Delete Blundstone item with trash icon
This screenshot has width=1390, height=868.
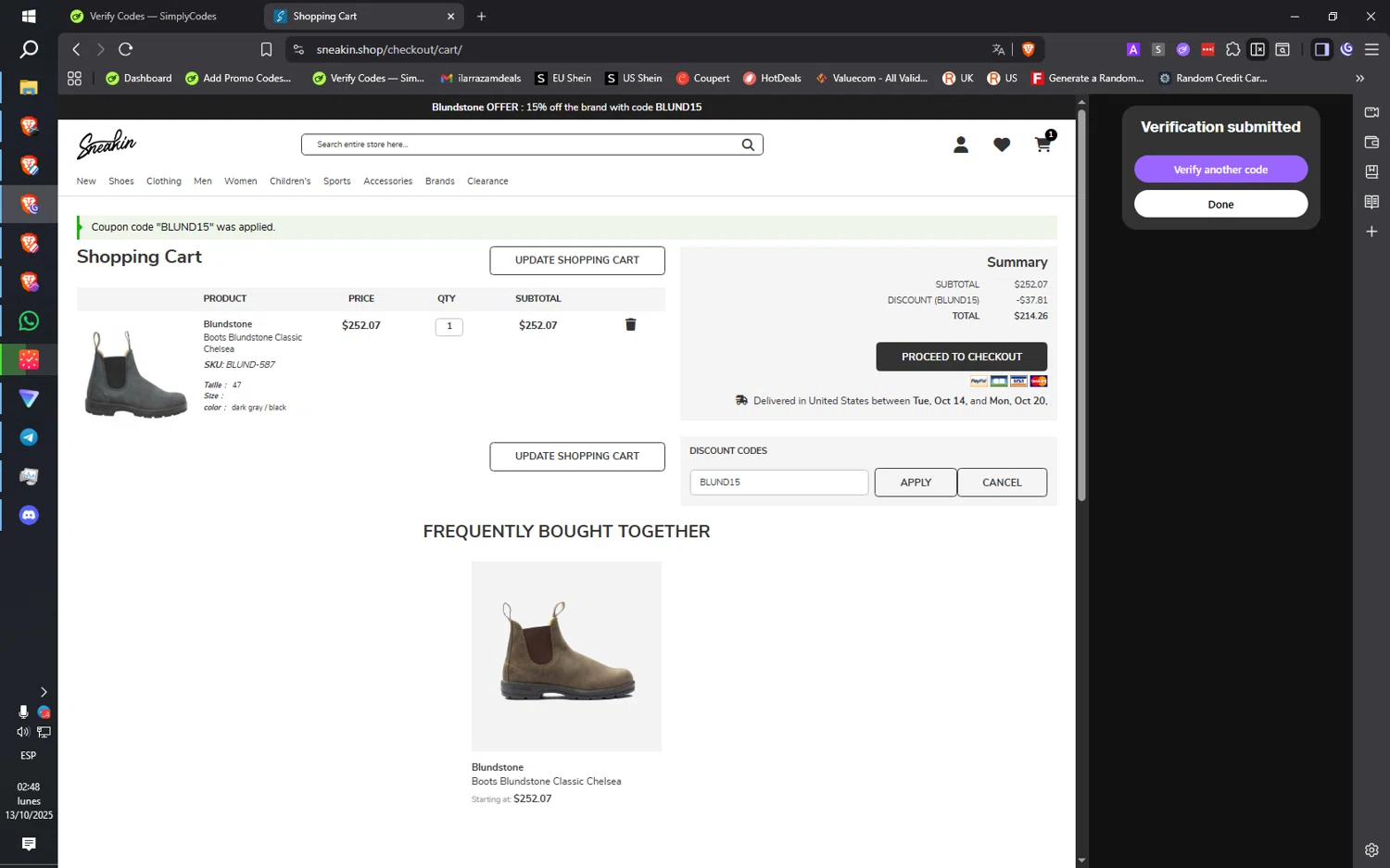[x=630, y=324]
